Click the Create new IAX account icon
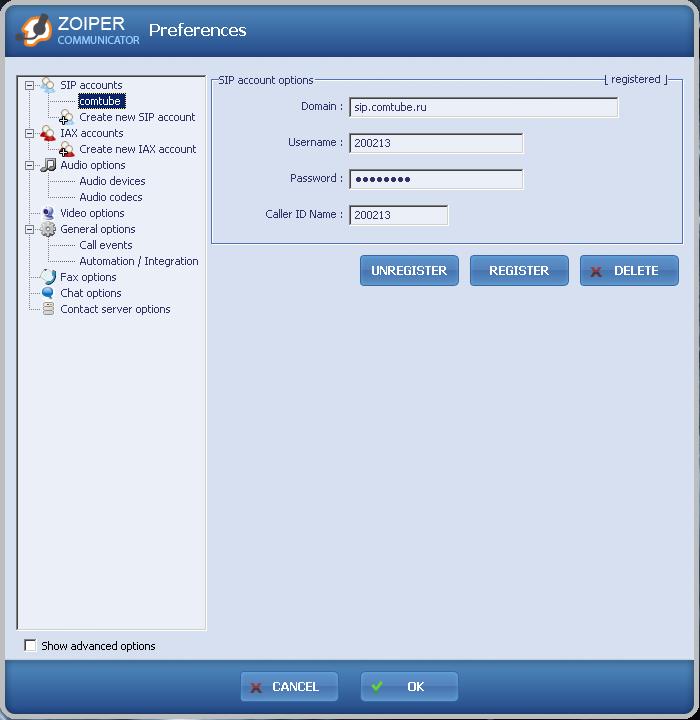The height and width of the screenshot is (720, 700). pyautogui.click(x=66, y=149)
